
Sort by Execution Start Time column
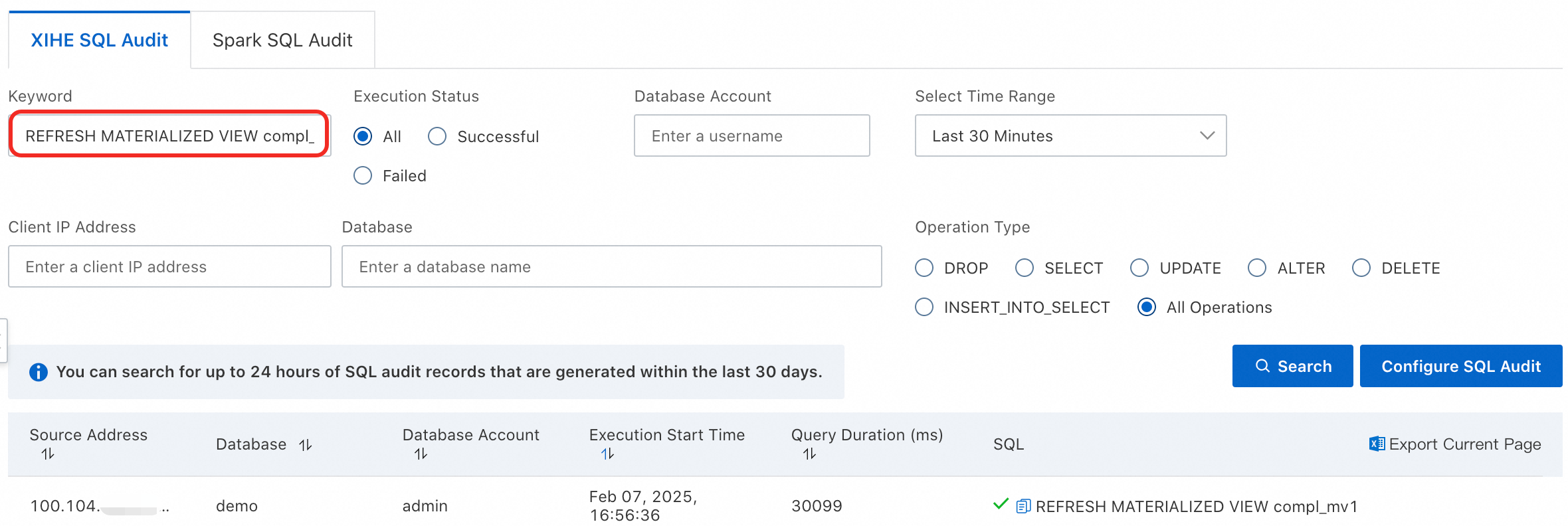coord(608,454)
